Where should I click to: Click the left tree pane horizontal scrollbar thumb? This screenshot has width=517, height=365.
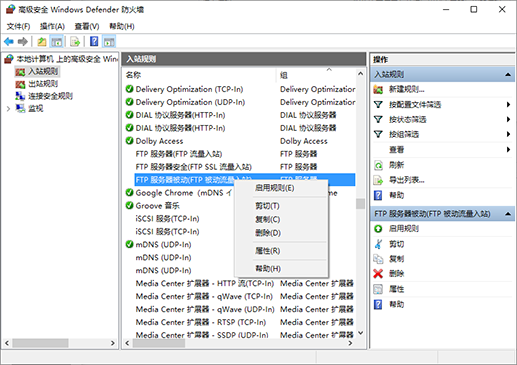pos(40,343)
